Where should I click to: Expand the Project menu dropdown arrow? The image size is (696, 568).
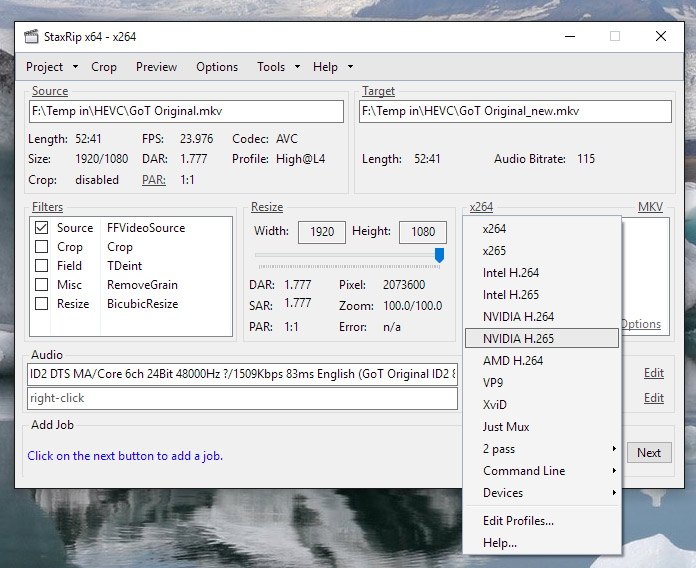pos(75,67)
